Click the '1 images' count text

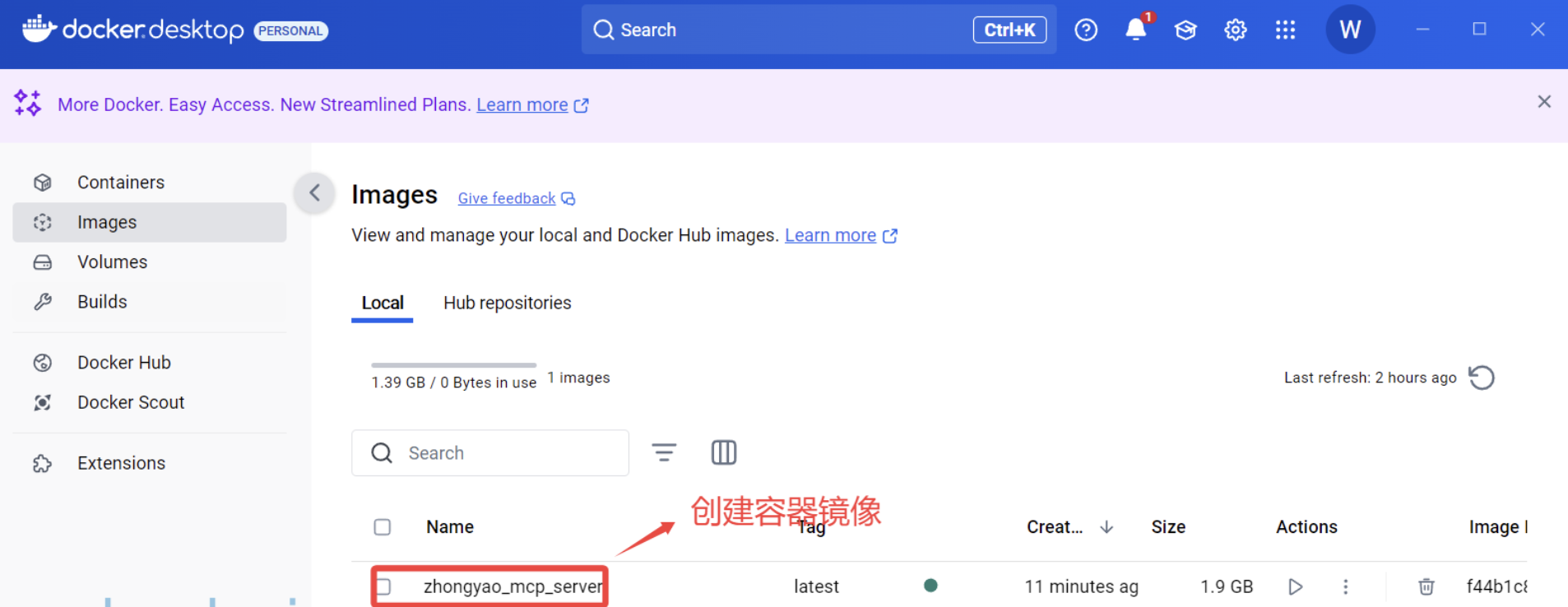579,378
